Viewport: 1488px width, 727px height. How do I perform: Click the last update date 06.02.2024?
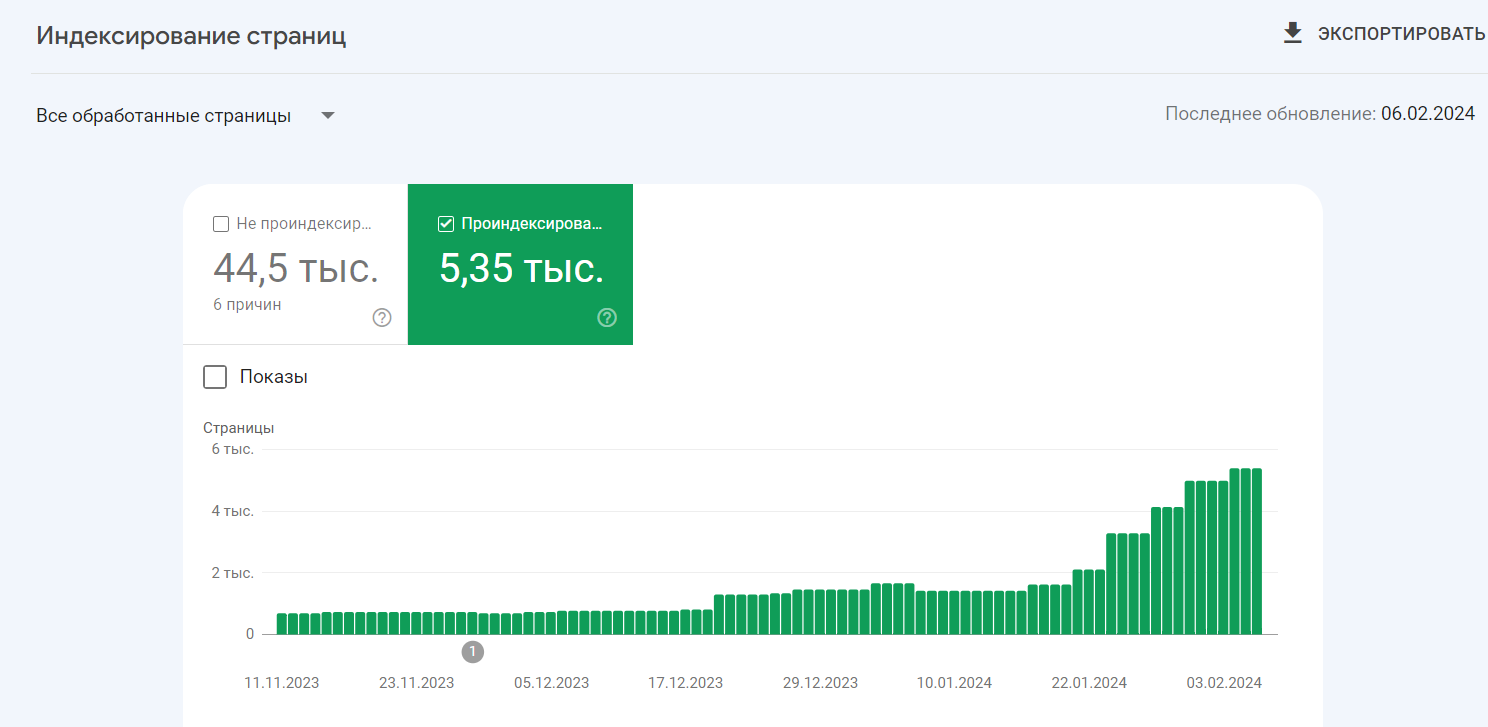[x=1428, y=114]
